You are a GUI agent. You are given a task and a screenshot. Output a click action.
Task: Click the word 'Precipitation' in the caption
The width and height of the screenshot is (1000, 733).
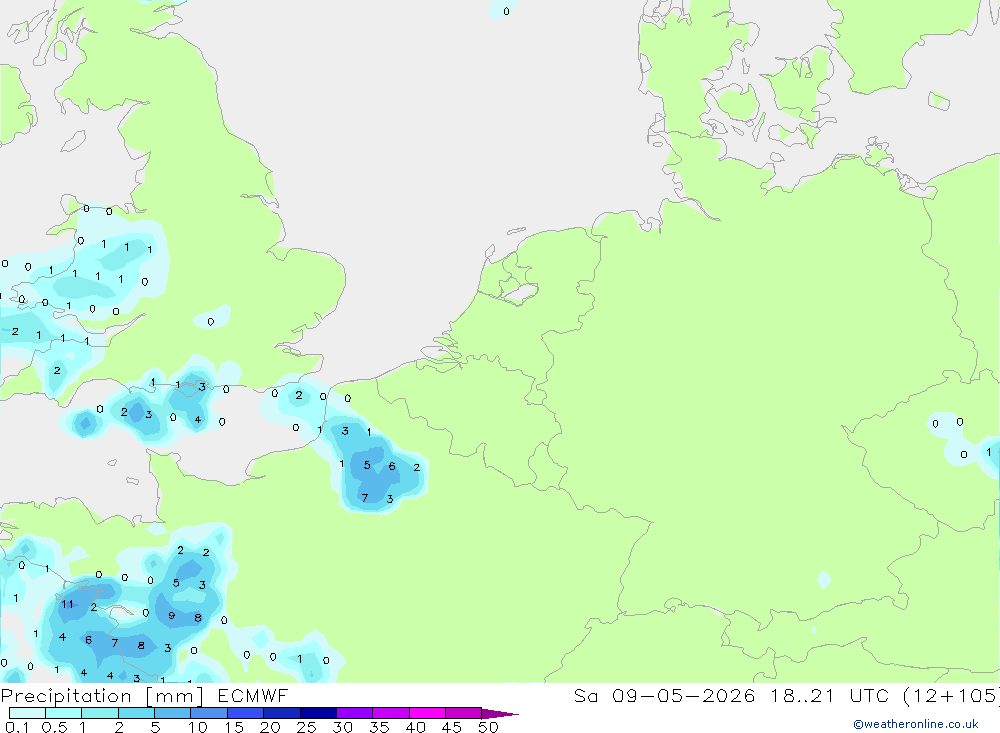click(66, 696)
